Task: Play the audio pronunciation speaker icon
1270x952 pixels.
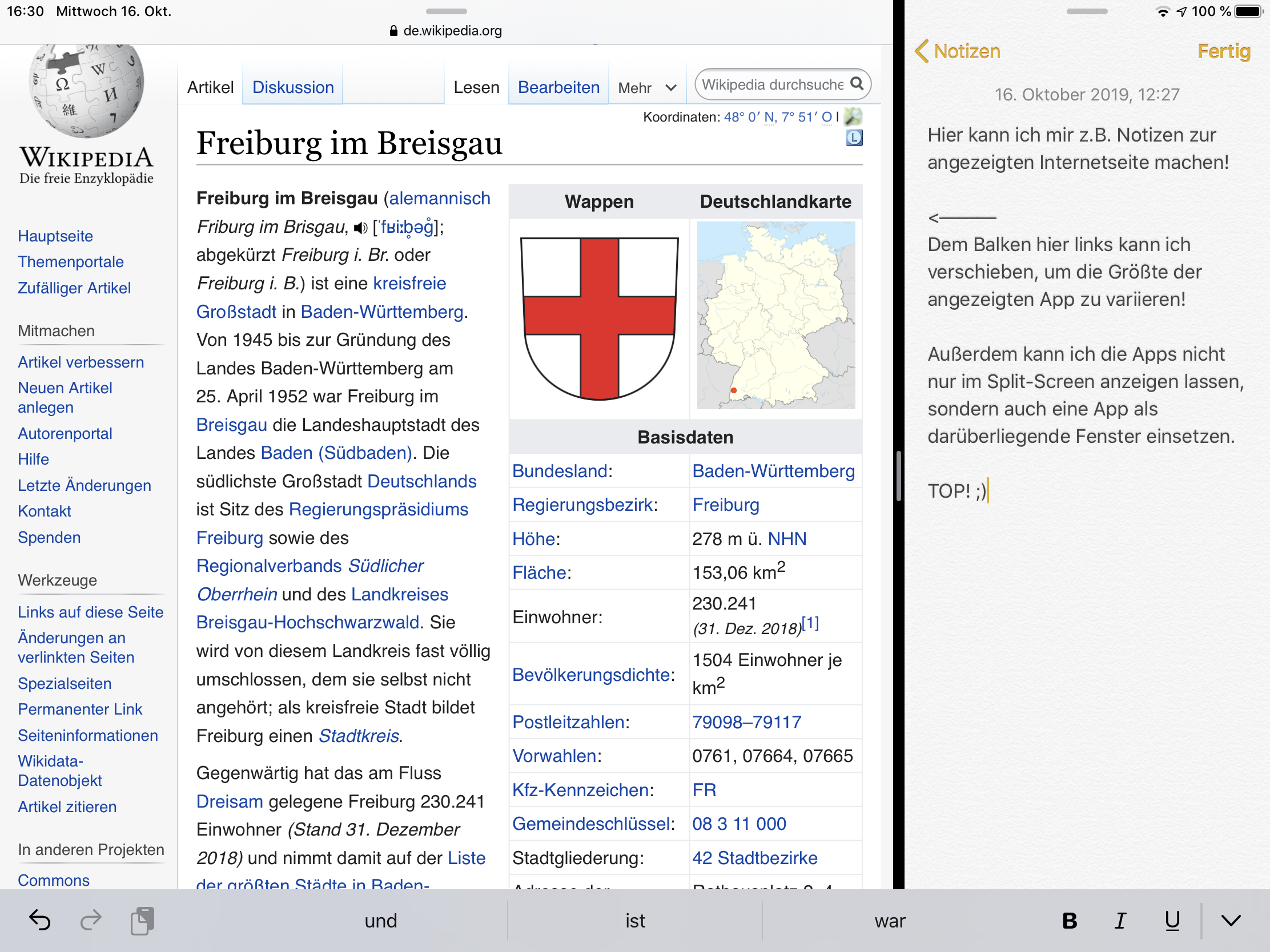Action: pyautogui.click(x=360, y=228)
